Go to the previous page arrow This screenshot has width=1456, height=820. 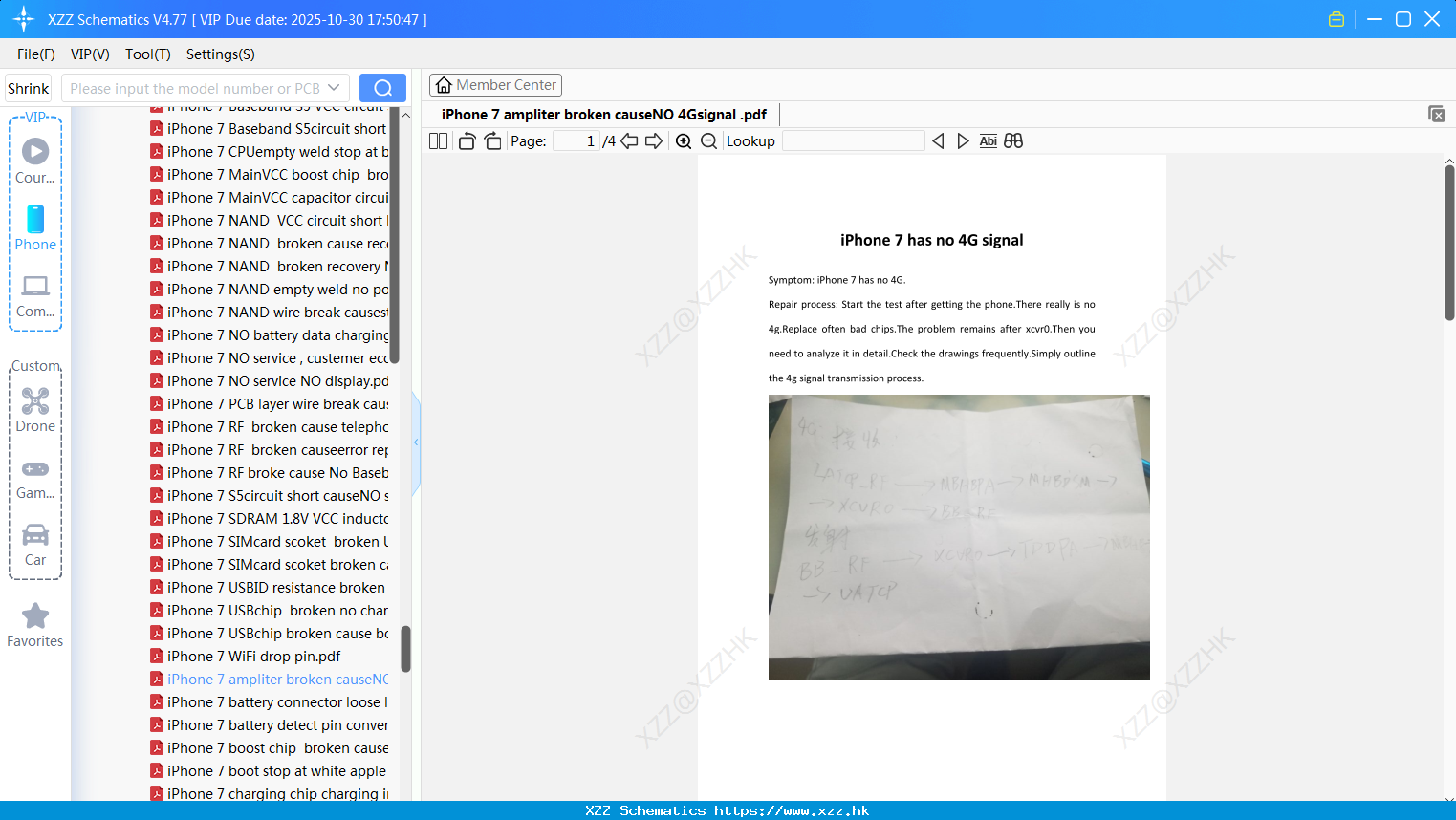[x=629, y=141]
